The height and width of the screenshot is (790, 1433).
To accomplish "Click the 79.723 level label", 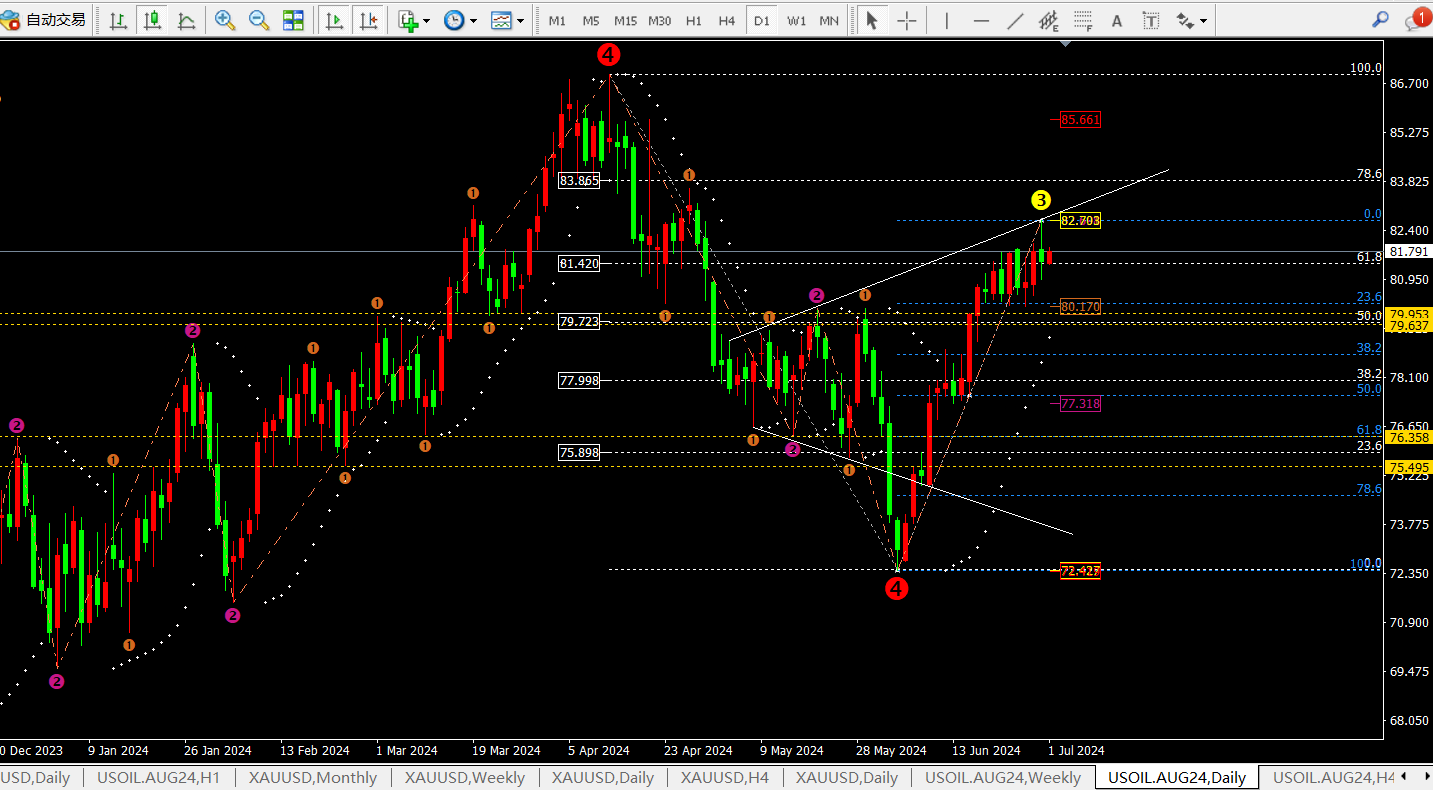I will (580, 322).
